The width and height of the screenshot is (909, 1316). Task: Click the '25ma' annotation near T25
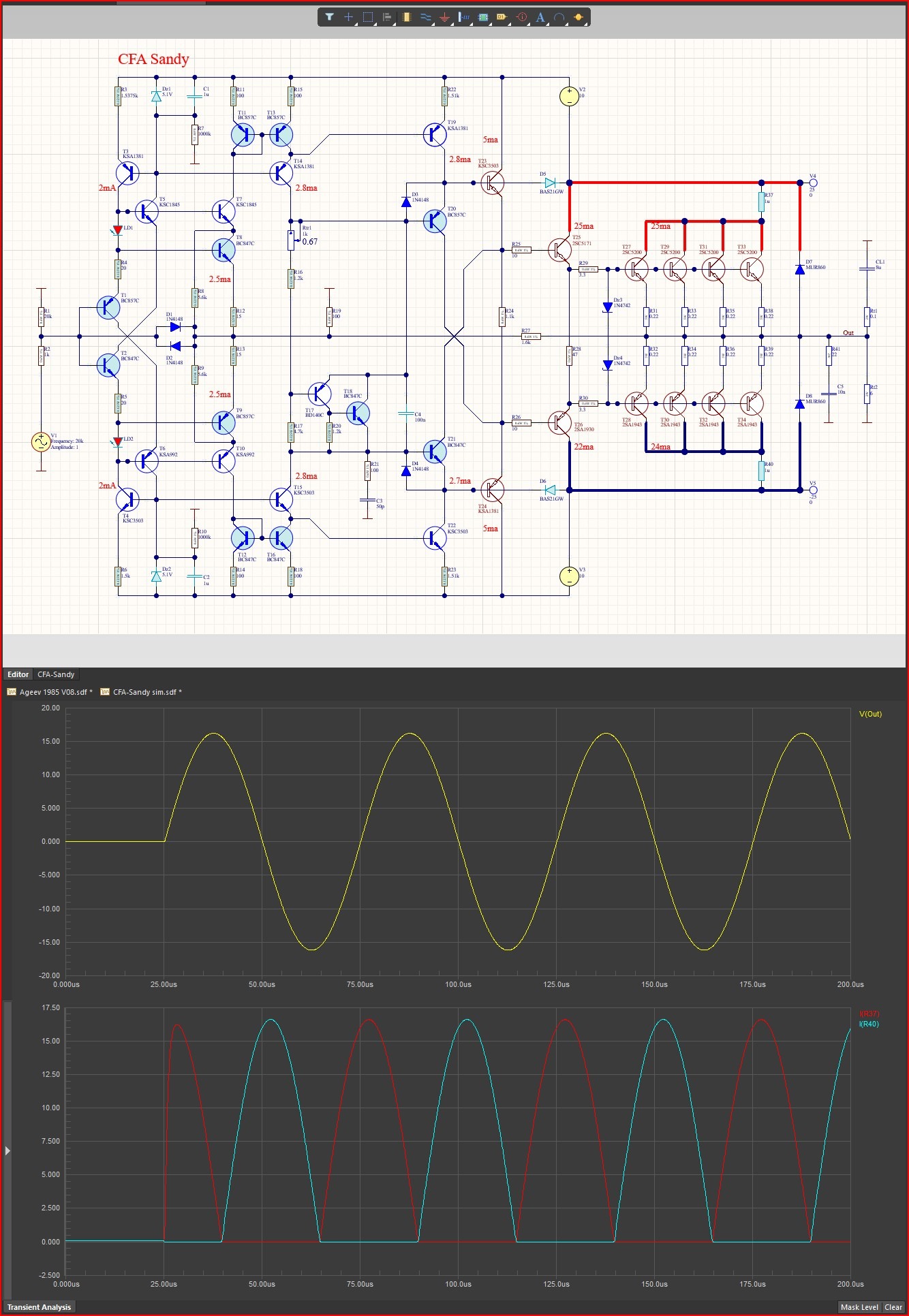[583, 225]
